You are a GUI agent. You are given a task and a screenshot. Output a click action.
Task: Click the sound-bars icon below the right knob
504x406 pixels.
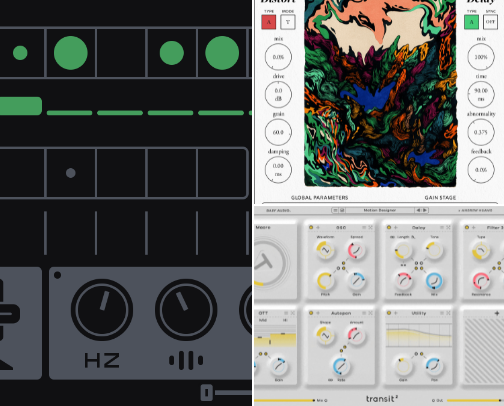(x=186, y=360)
